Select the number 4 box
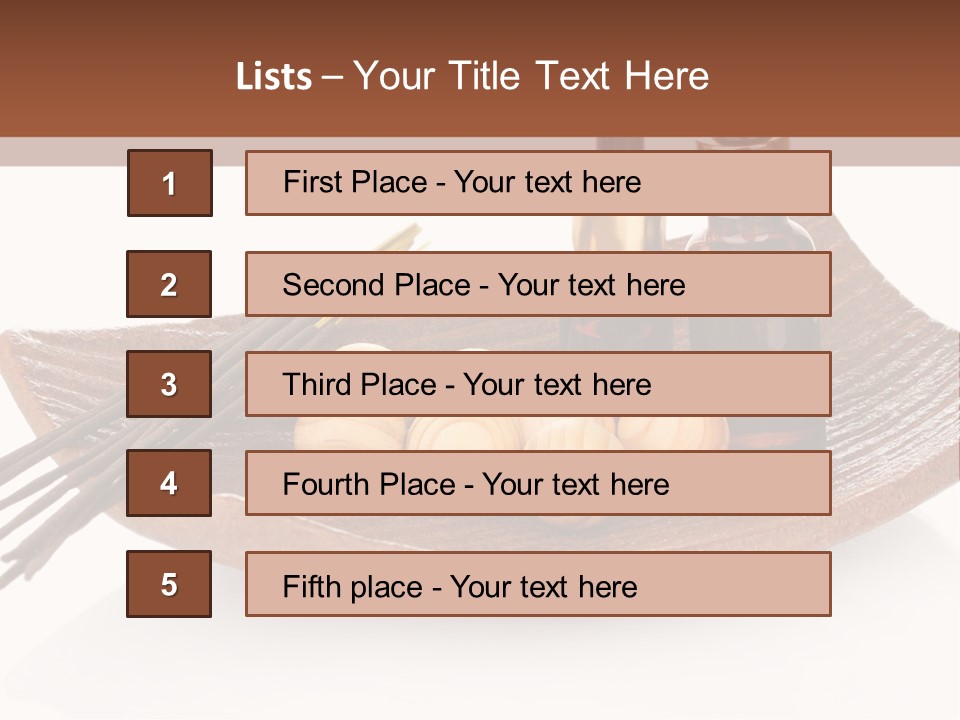Screen dimensions: 960x720 (169, 483)
